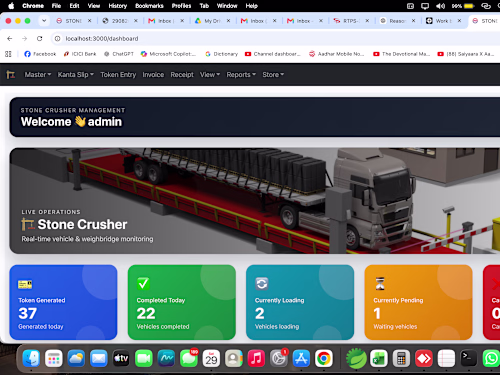Open the Mail app in dock

pyautogui.click(x=99, y=359)
